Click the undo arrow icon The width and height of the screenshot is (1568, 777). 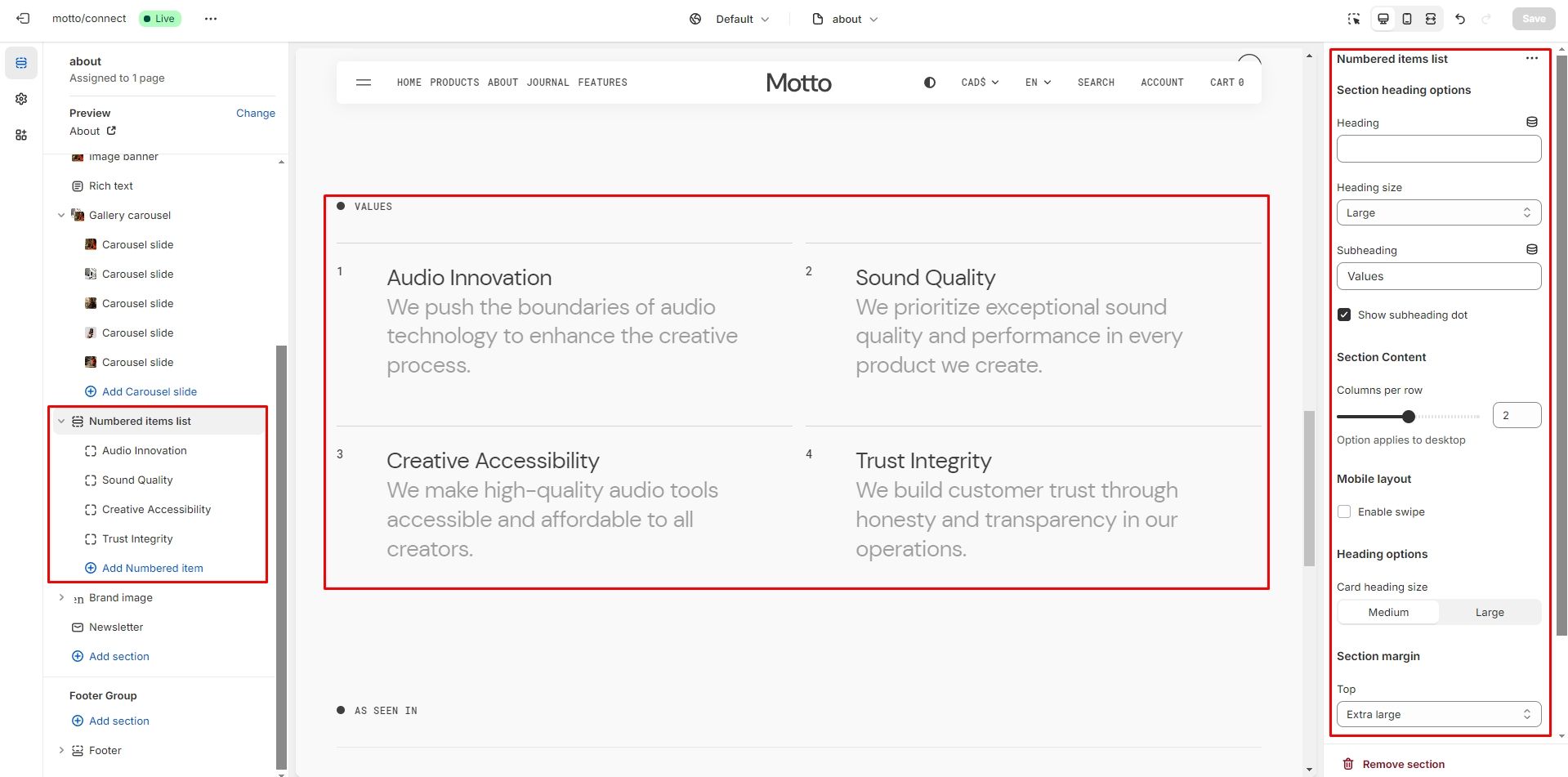pyautogui.click(x=1460, y=19)
